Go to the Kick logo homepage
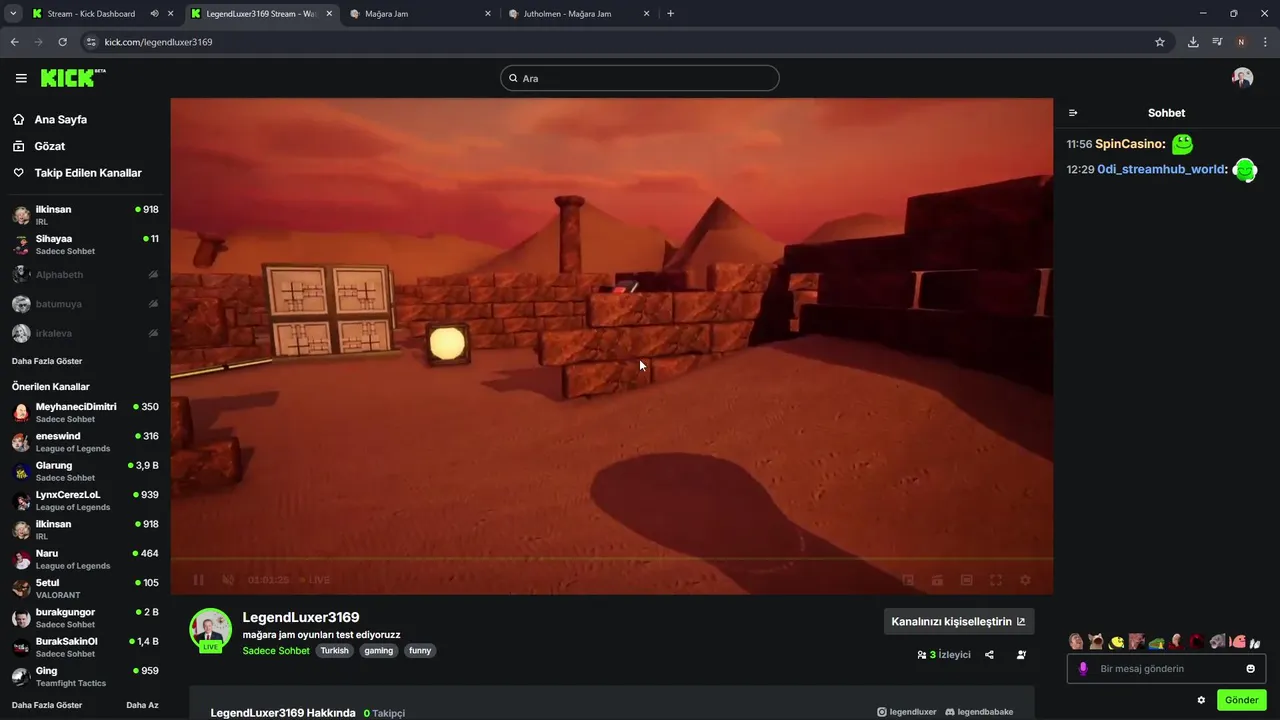This screenshot has width=1280, height=720. coord(72,78)
